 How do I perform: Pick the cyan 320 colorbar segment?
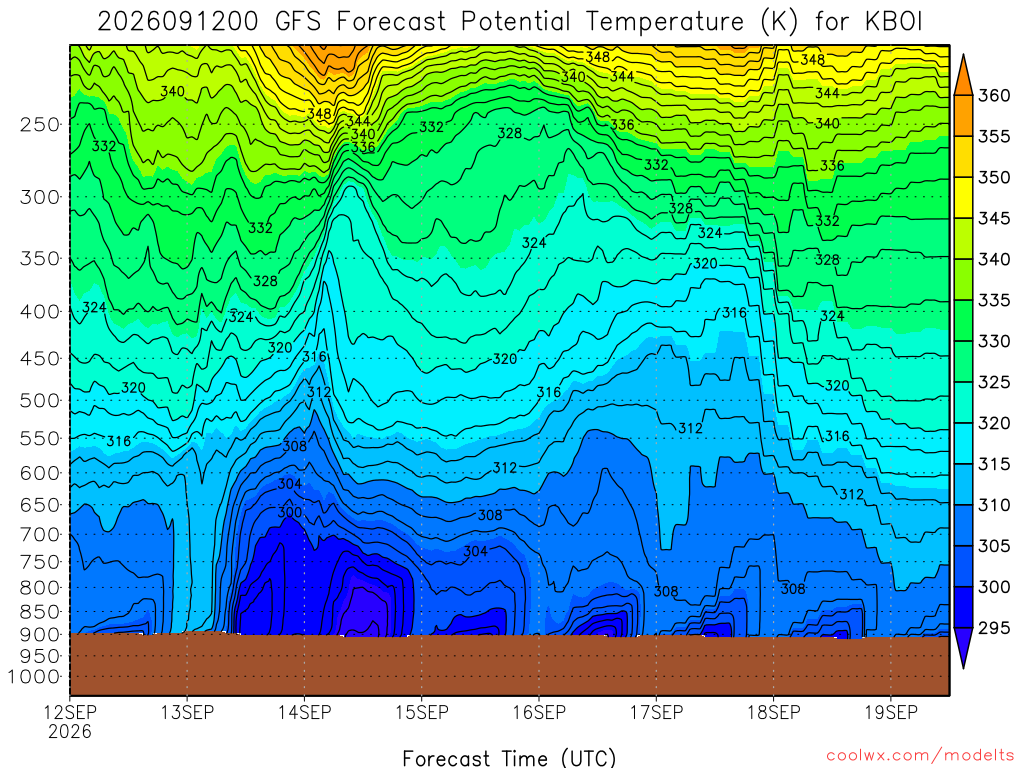click(963, 444)
